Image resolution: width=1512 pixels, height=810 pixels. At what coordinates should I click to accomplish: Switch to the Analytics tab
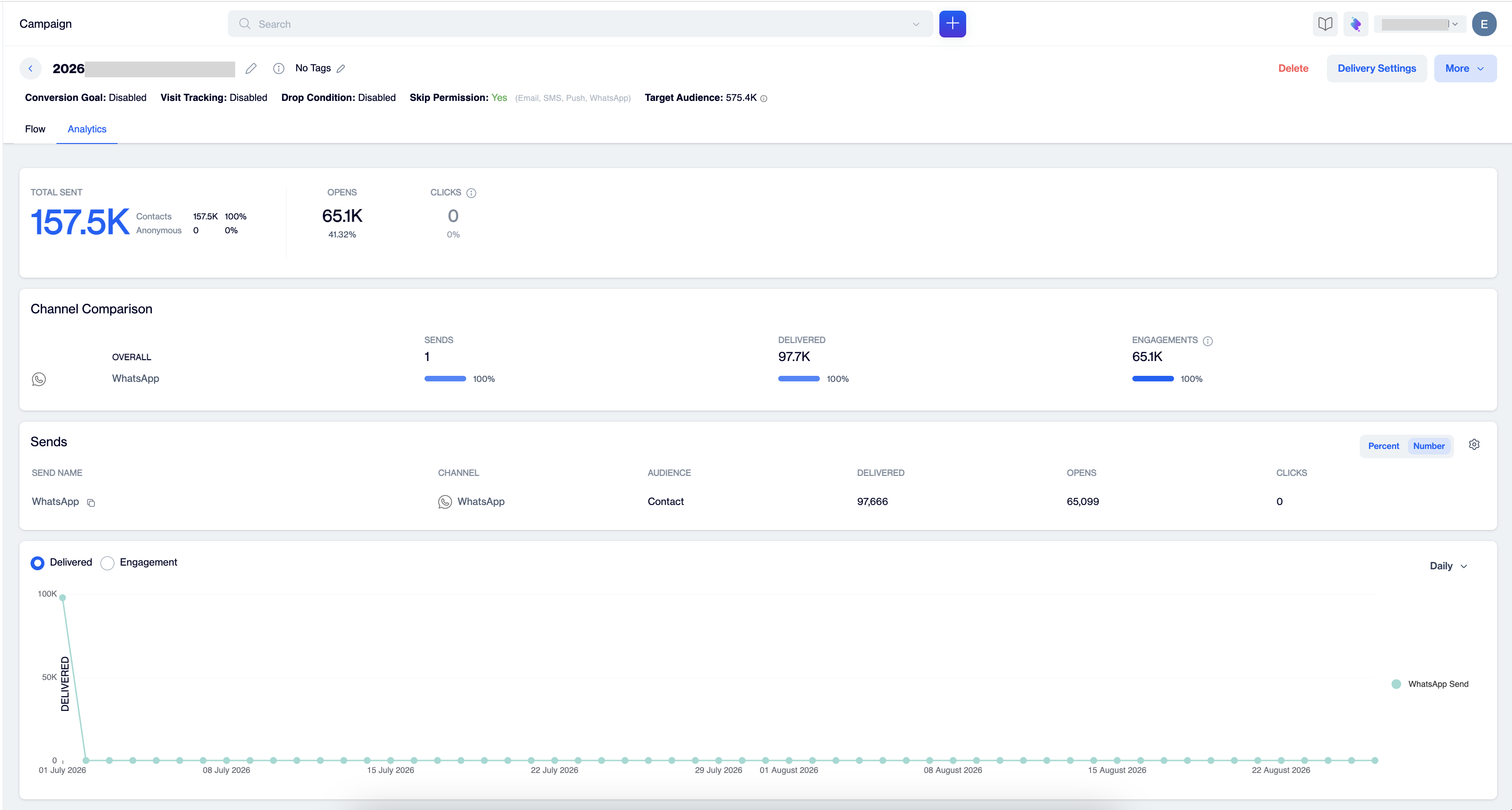[87, 129]
